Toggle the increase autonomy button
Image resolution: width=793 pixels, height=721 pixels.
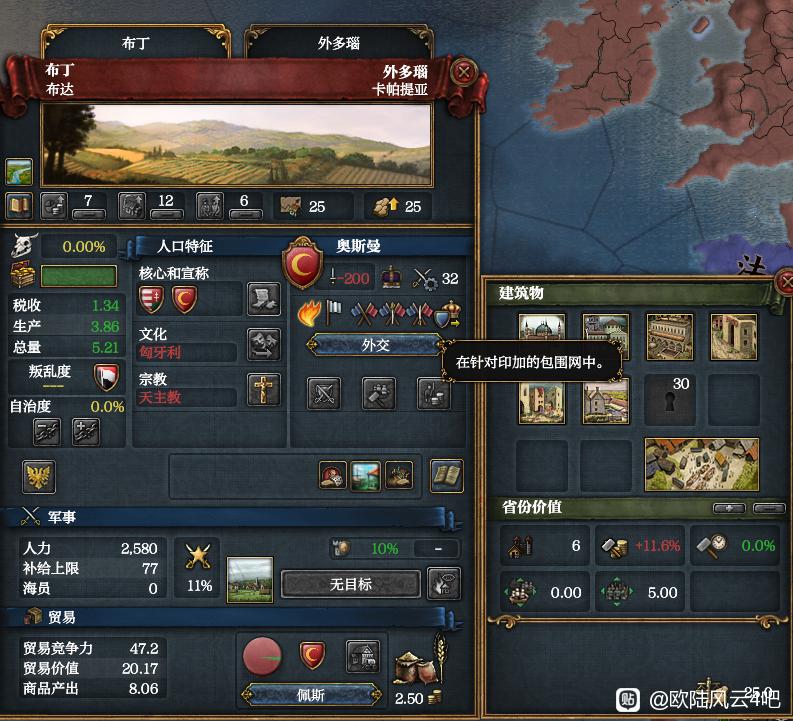(86, 432)
